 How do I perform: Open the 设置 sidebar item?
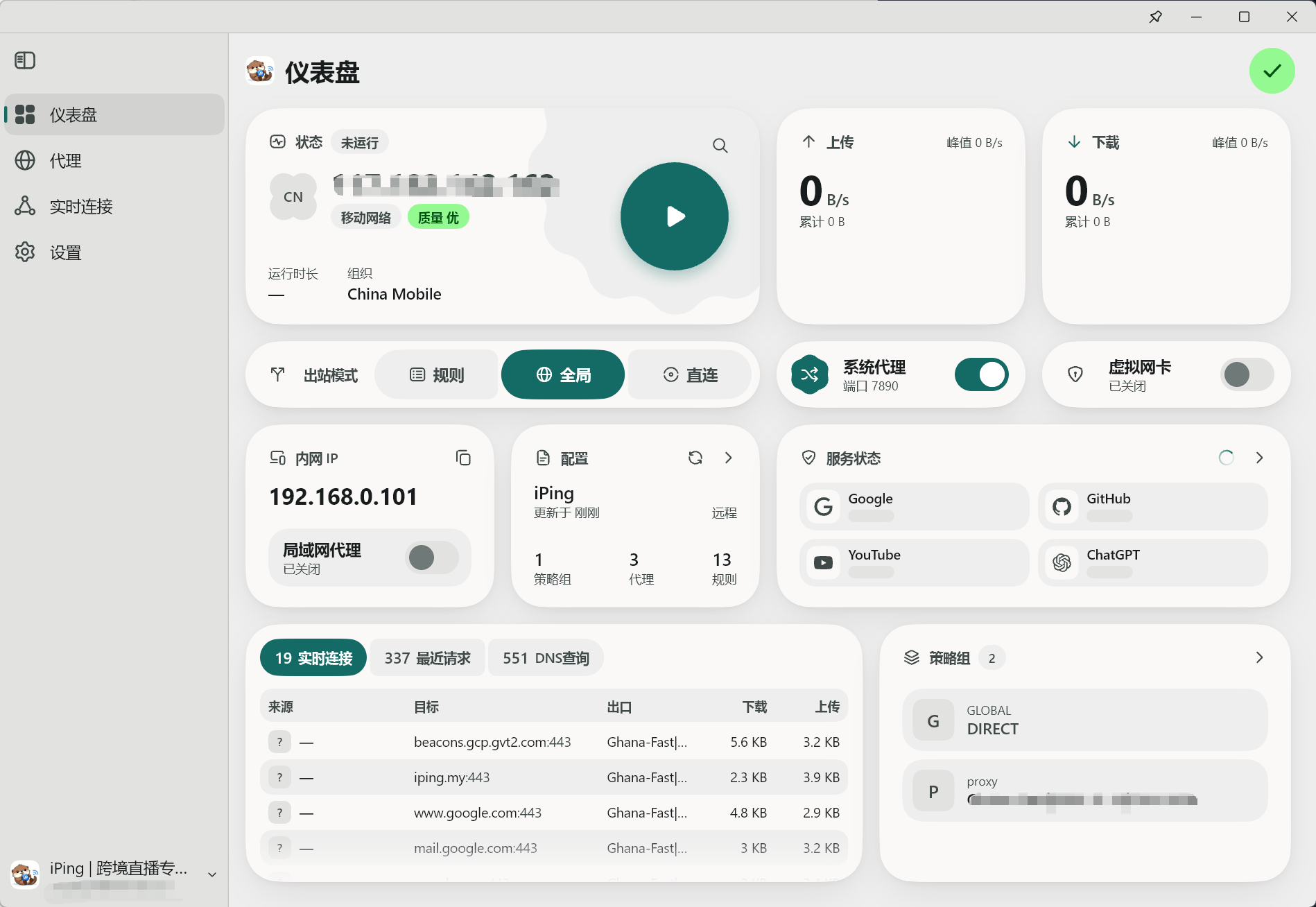[114, 252]
